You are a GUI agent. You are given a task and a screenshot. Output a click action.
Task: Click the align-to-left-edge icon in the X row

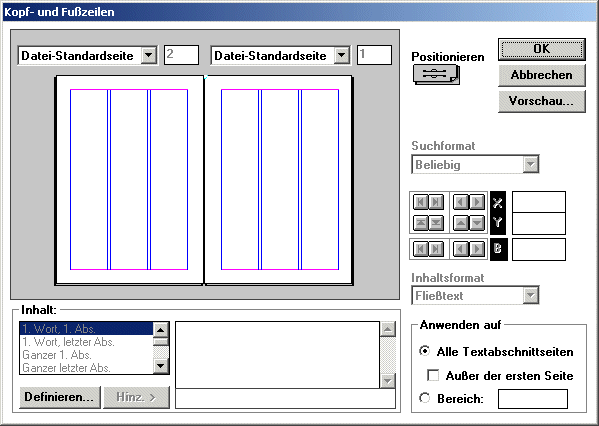pos(421,202)
